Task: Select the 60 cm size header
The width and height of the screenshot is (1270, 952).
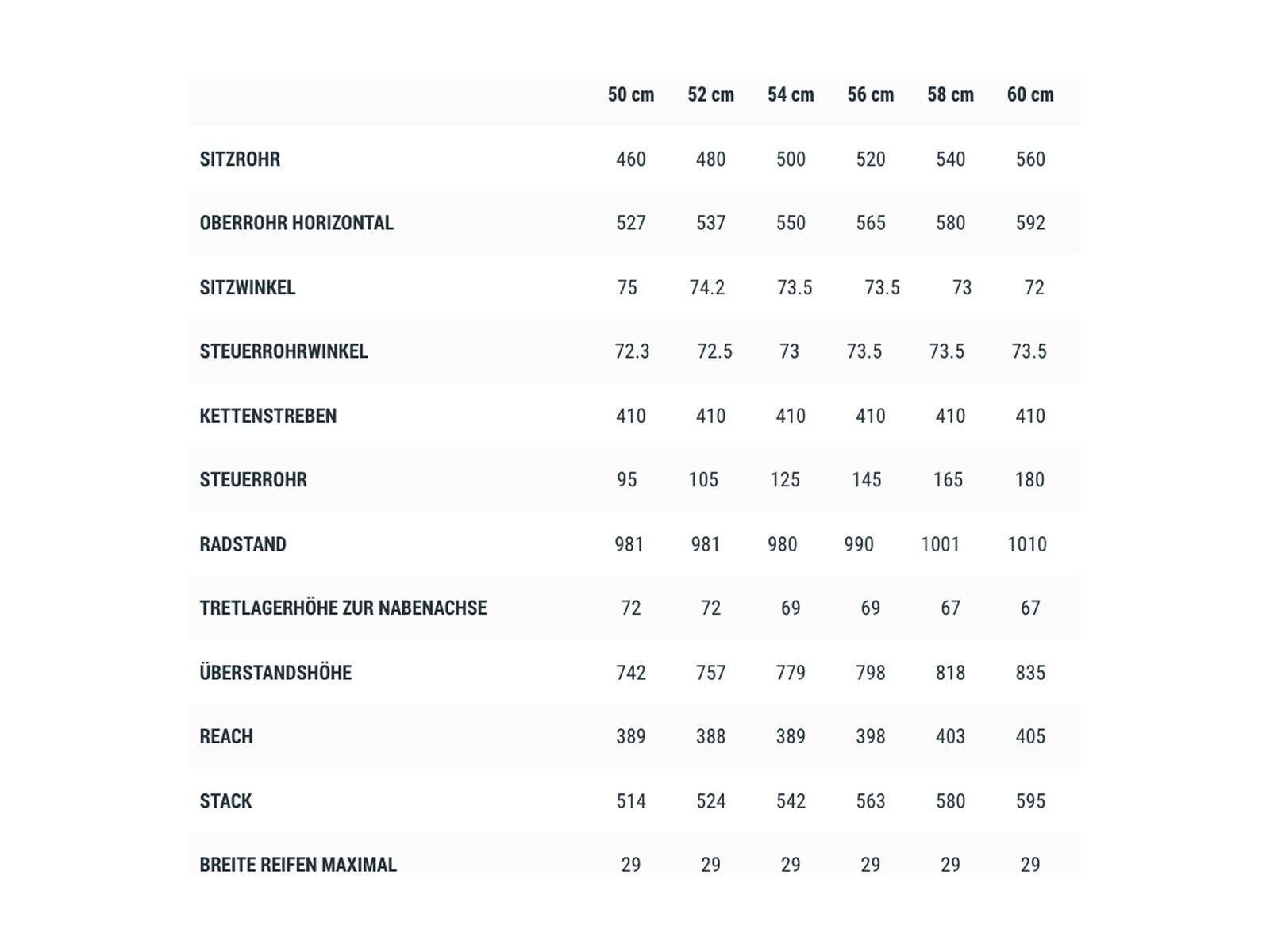Action: pyautogui.click(x=1030, y=95)
